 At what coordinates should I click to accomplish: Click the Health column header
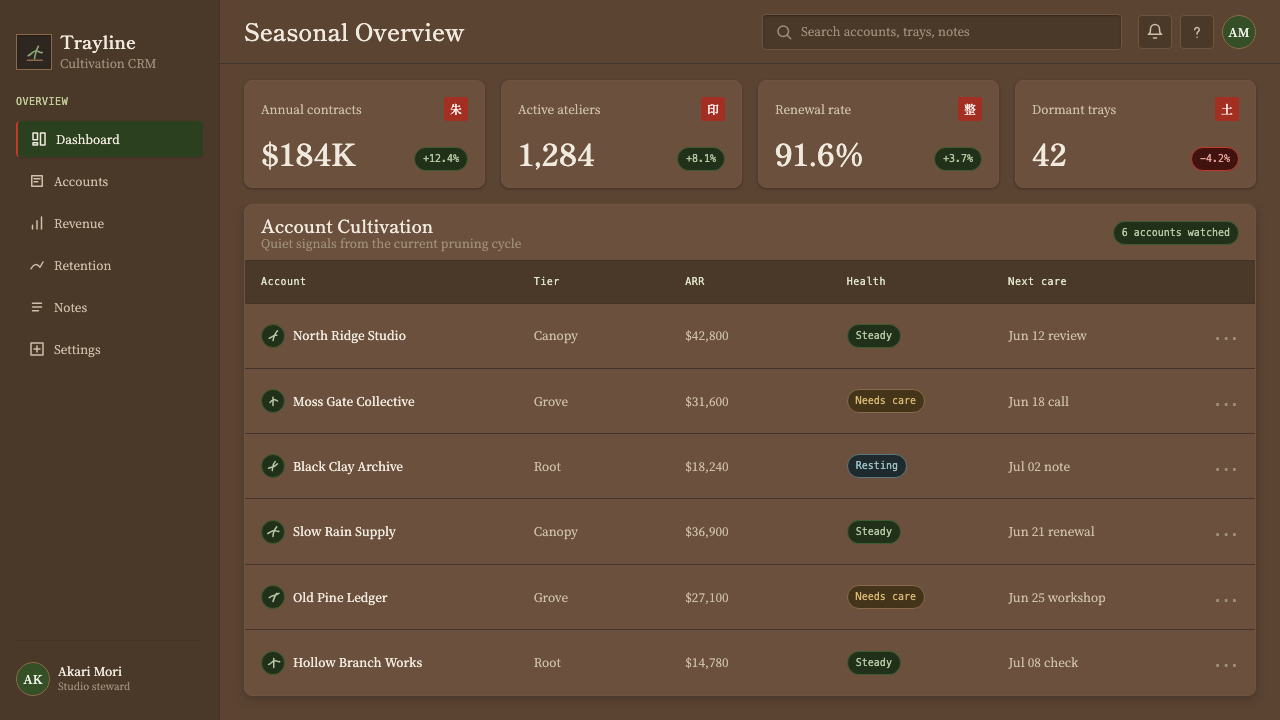click(866, 281)
